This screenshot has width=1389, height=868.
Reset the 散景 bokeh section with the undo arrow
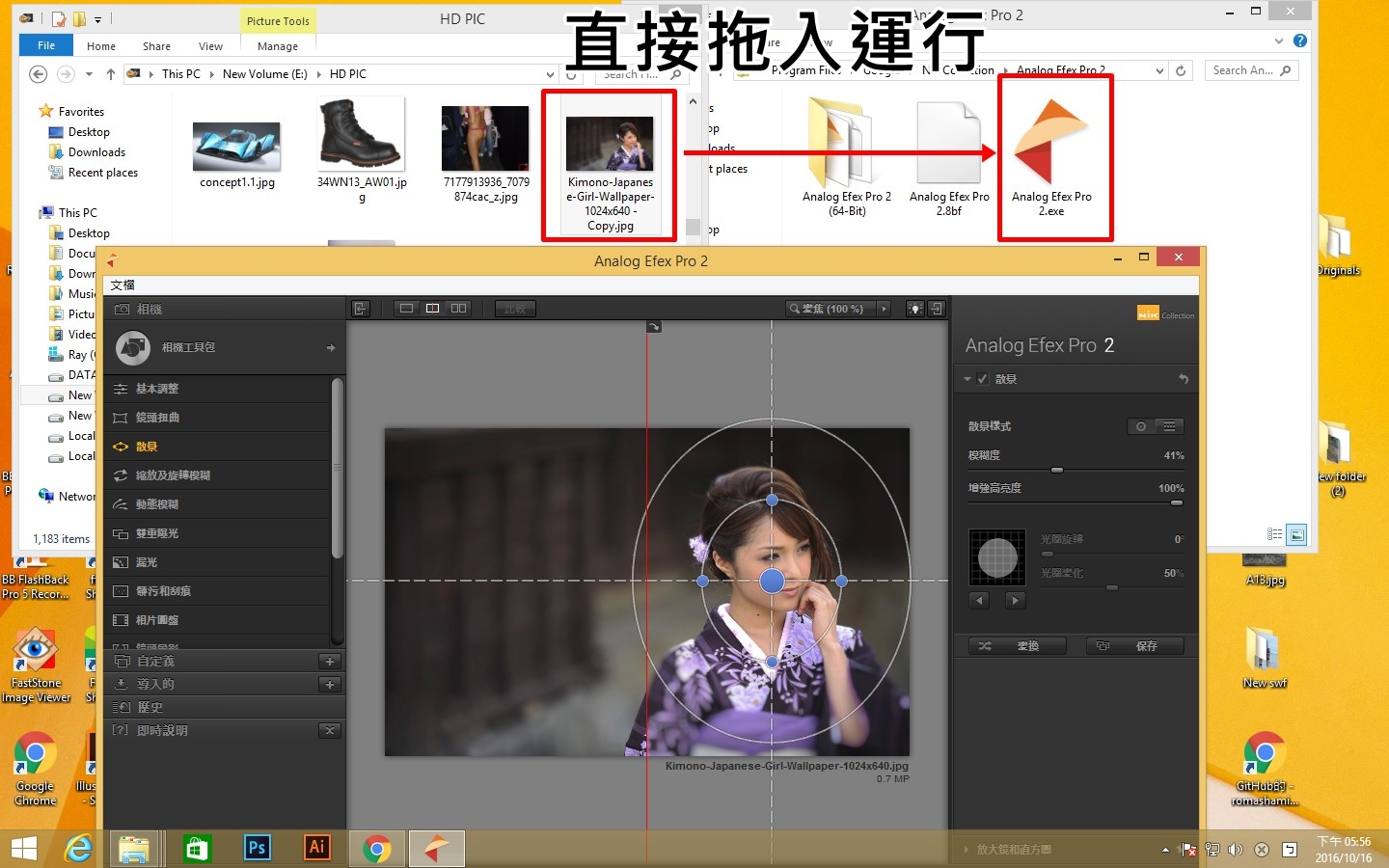click(x=1184, y=379)
